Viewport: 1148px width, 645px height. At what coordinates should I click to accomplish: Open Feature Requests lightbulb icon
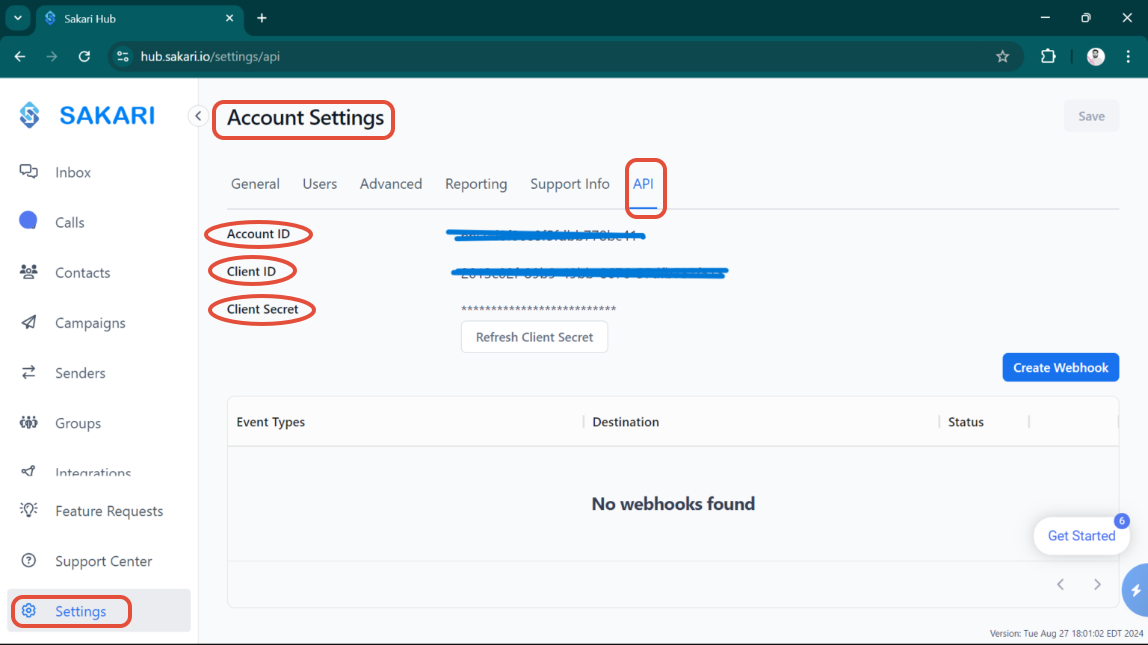pyautogui.click(x=29, y=510)
